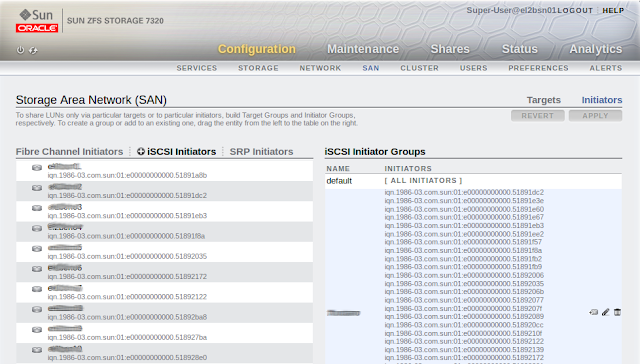Show the iSCSI Initiators list
This screenshot has width=640, height=364.
[x=181, y=152]
